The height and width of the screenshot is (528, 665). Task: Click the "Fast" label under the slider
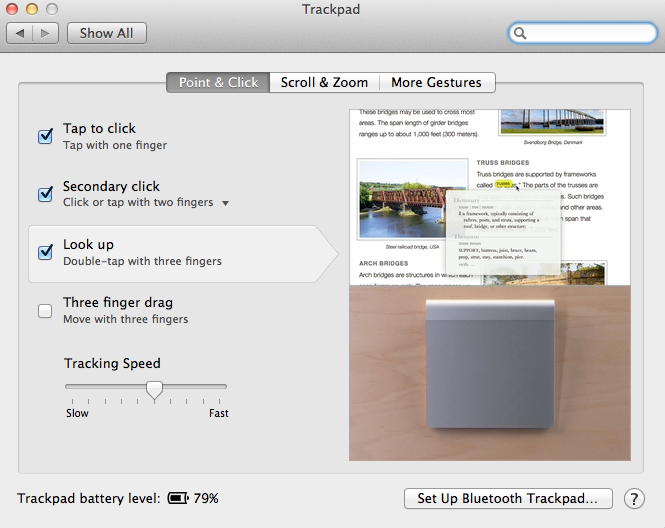219,413
